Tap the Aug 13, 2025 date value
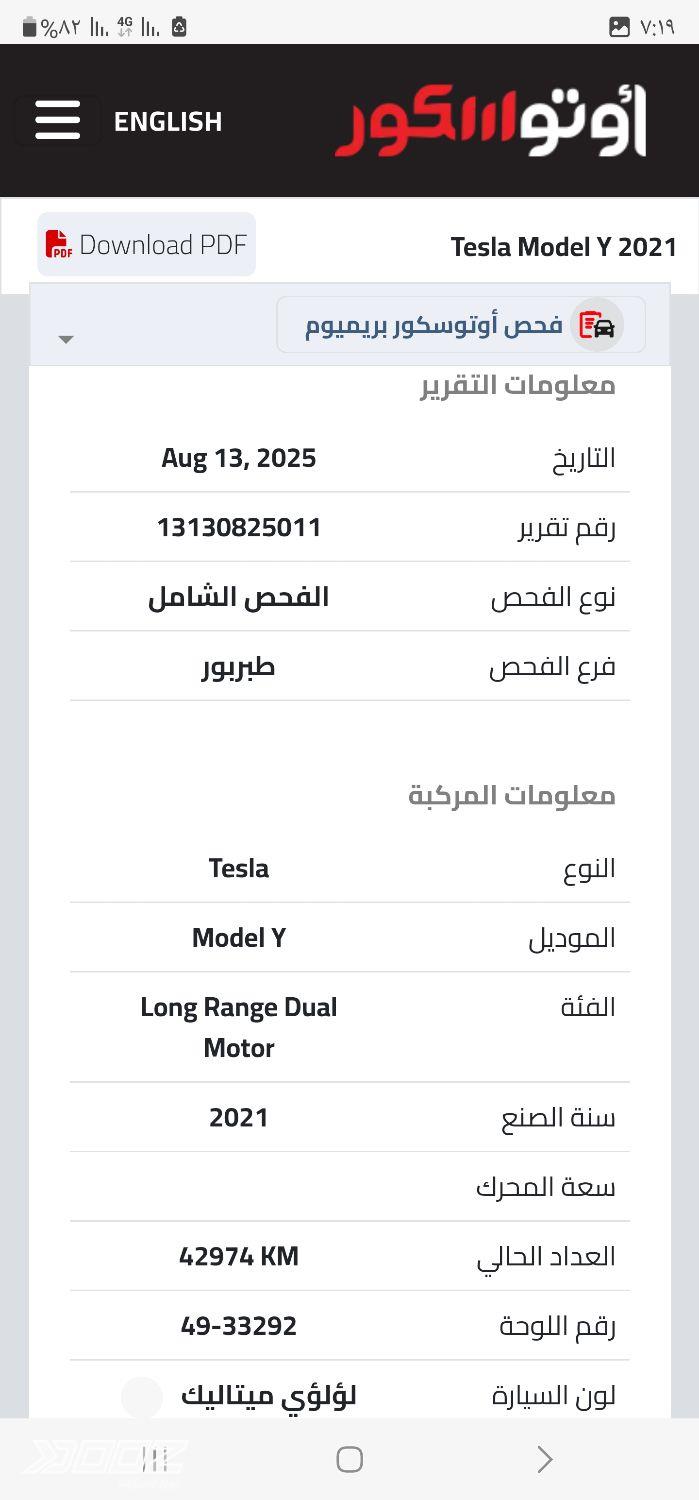This screenshot has height=1500, width=699. pos(239,458)
